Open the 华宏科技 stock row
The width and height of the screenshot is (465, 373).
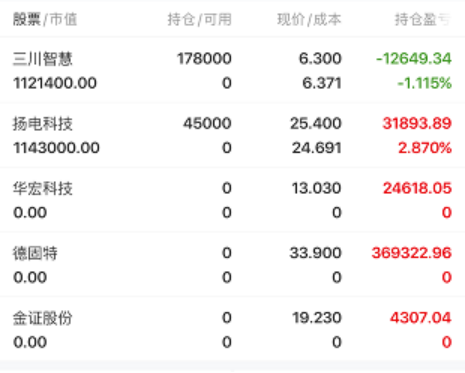click(232, 200)
